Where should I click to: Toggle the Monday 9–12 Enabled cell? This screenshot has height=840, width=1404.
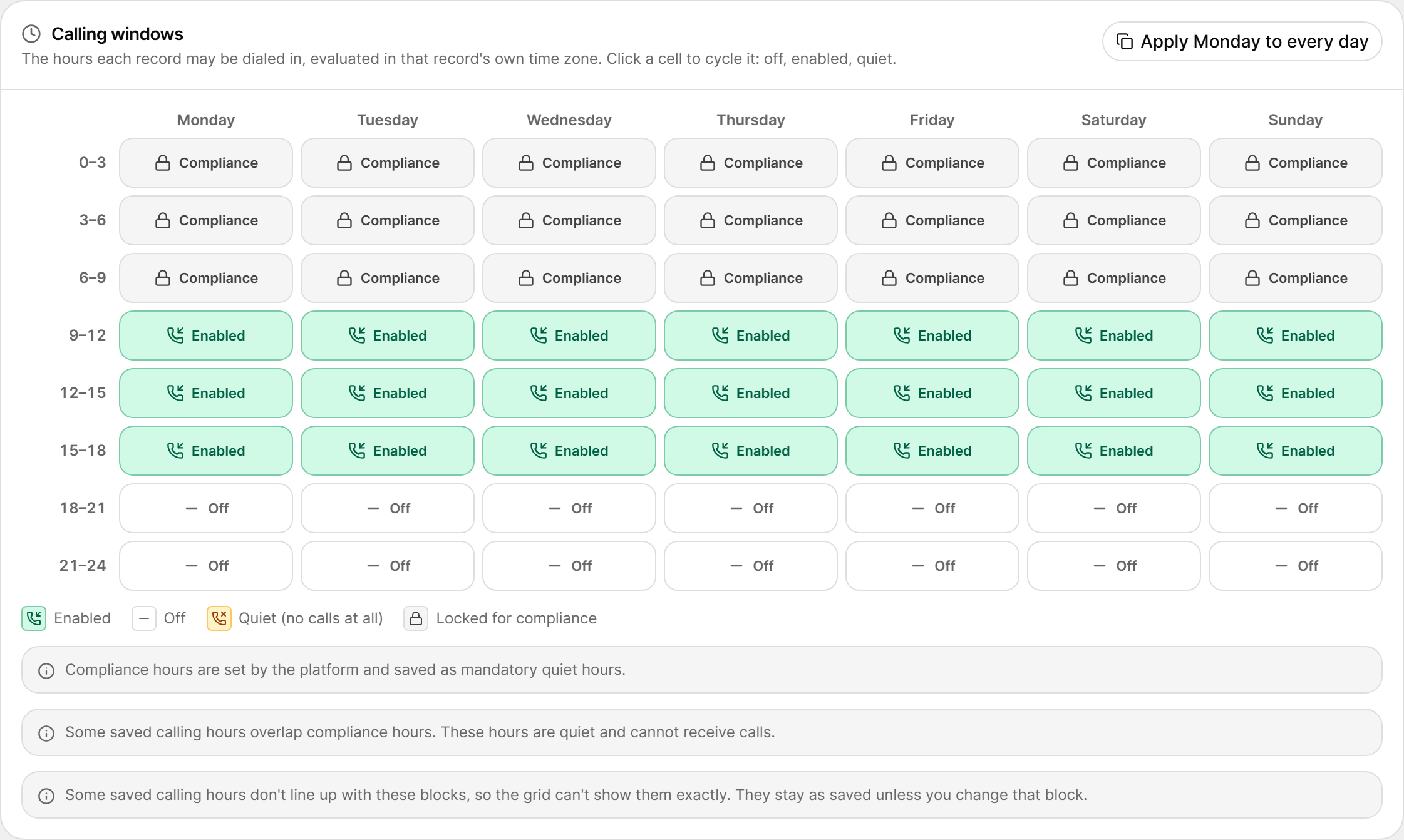click(x=206, y=335)
